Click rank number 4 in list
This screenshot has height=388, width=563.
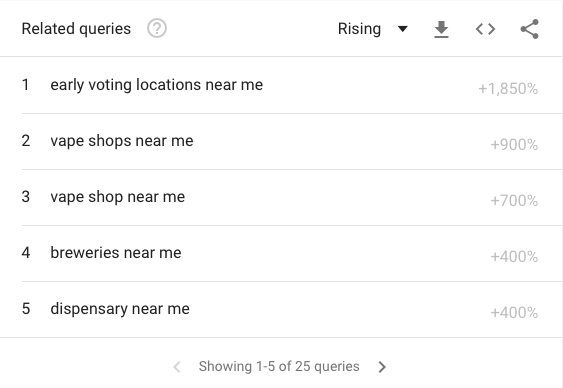pyautogui.click(x=25, y=253)
